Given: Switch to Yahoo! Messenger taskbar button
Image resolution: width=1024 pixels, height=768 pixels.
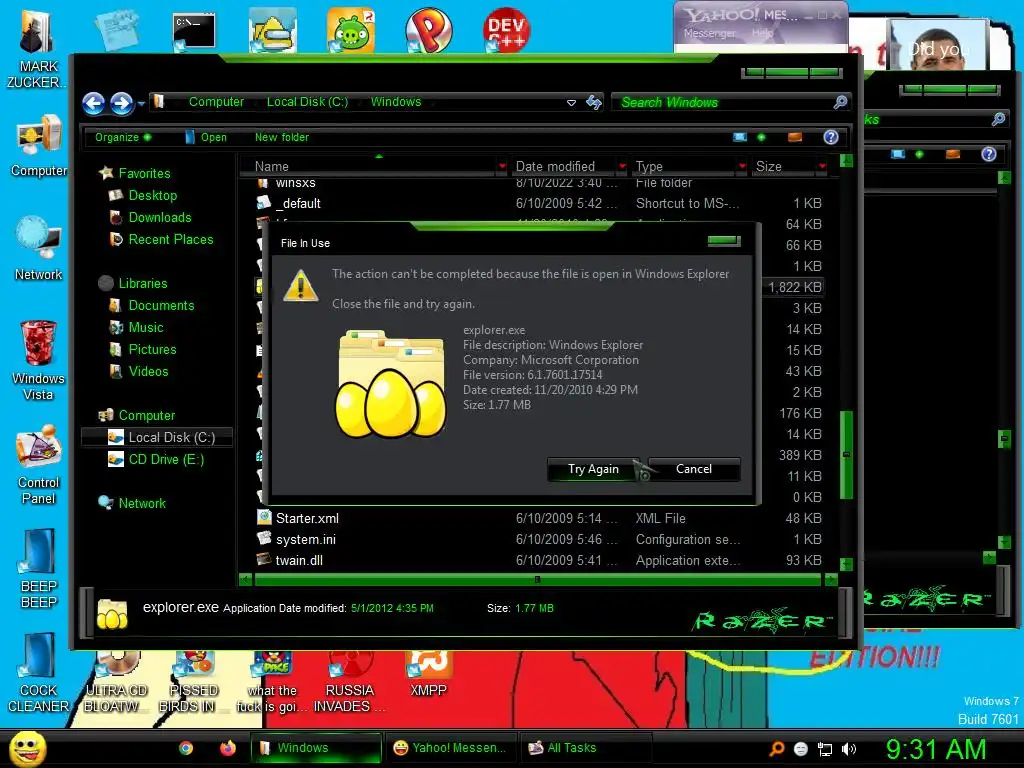Looking at the screenshot, I should coord(451,748).
